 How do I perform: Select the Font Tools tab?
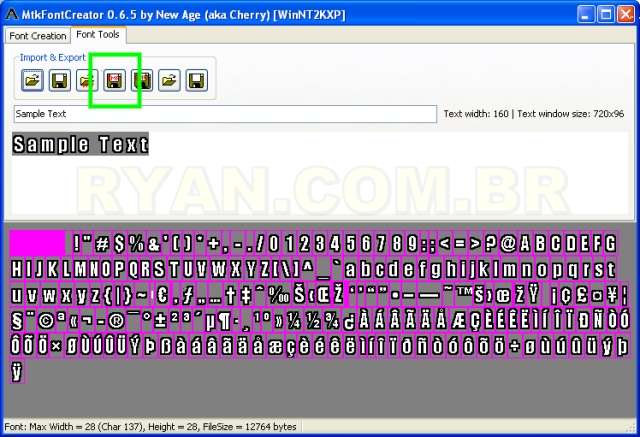coord(98,35)
